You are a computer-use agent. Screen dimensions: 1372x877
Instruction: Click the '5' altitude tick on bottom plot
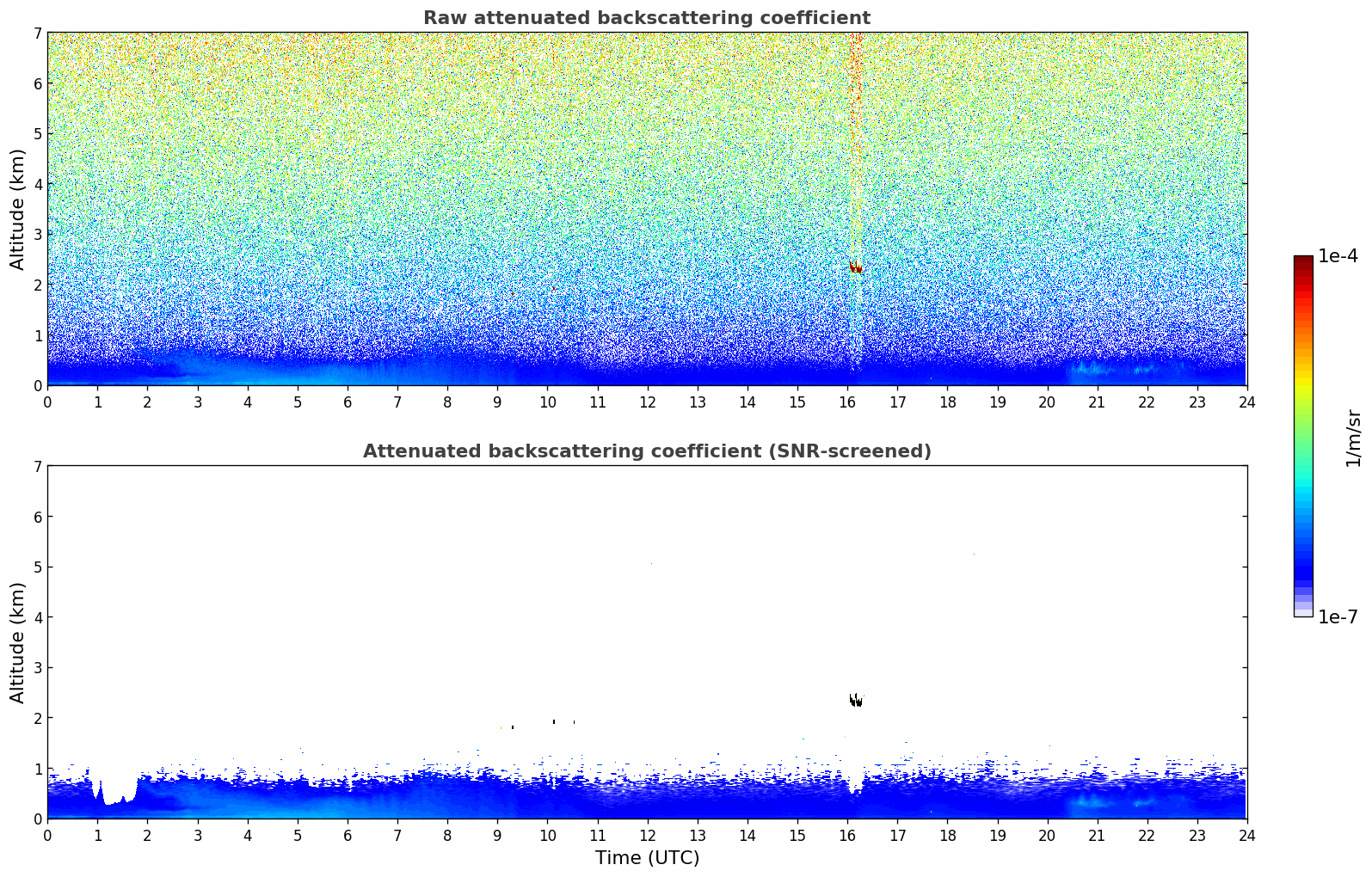[x=37, y=567]
